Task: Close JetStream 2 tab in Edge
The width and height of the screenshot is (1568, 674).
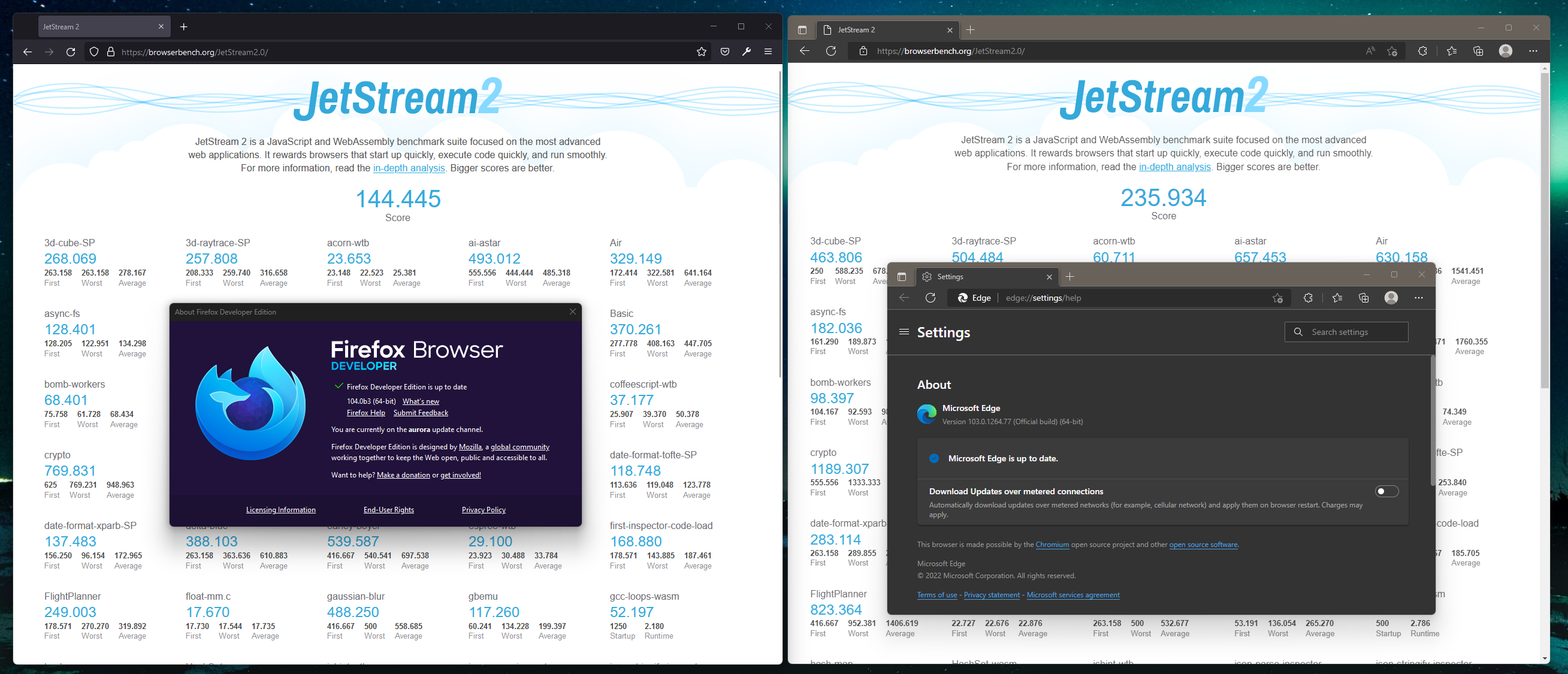Action: coord(950,30)
